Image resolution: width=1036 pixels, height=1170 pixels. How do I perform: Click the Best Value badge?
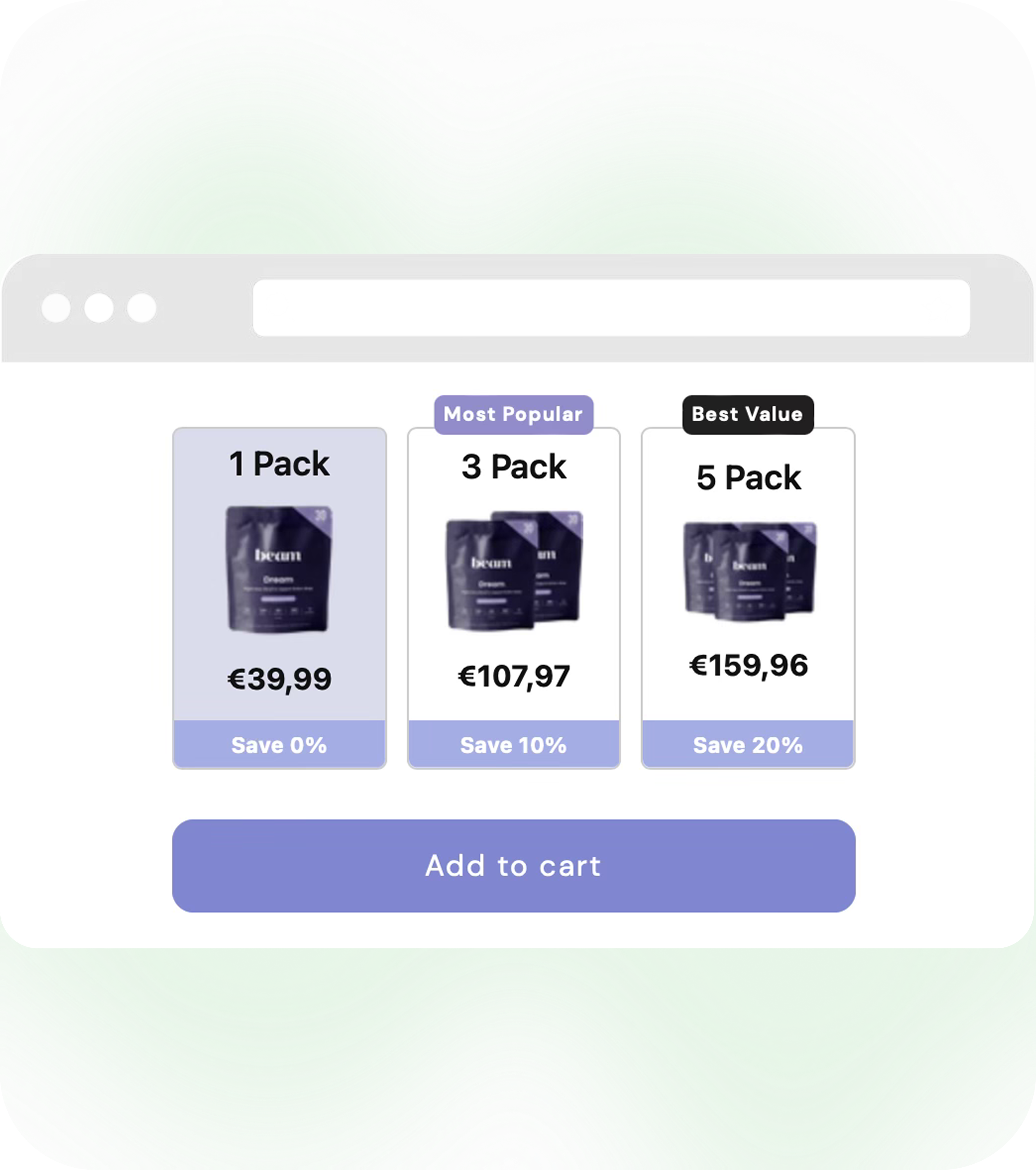[747, 414]
